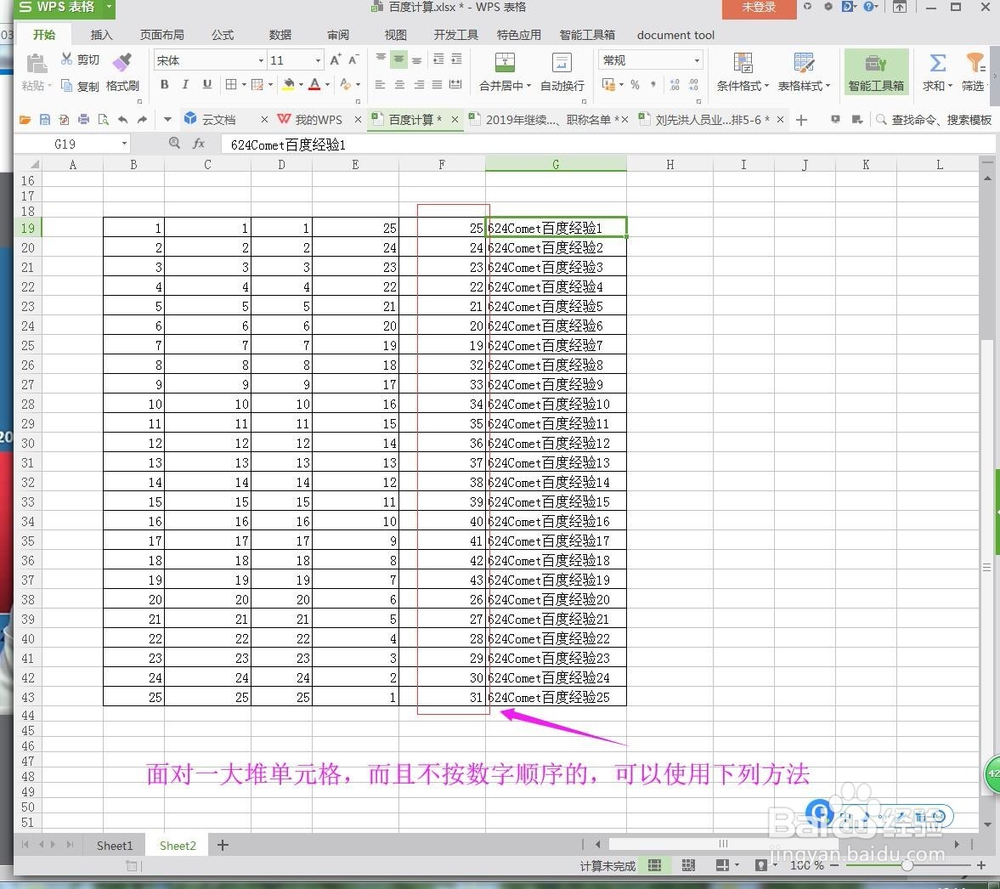The height and width of the screenshot is (889, 1000).
Task: Click the search commands box 查找命令
Action: 934,119
